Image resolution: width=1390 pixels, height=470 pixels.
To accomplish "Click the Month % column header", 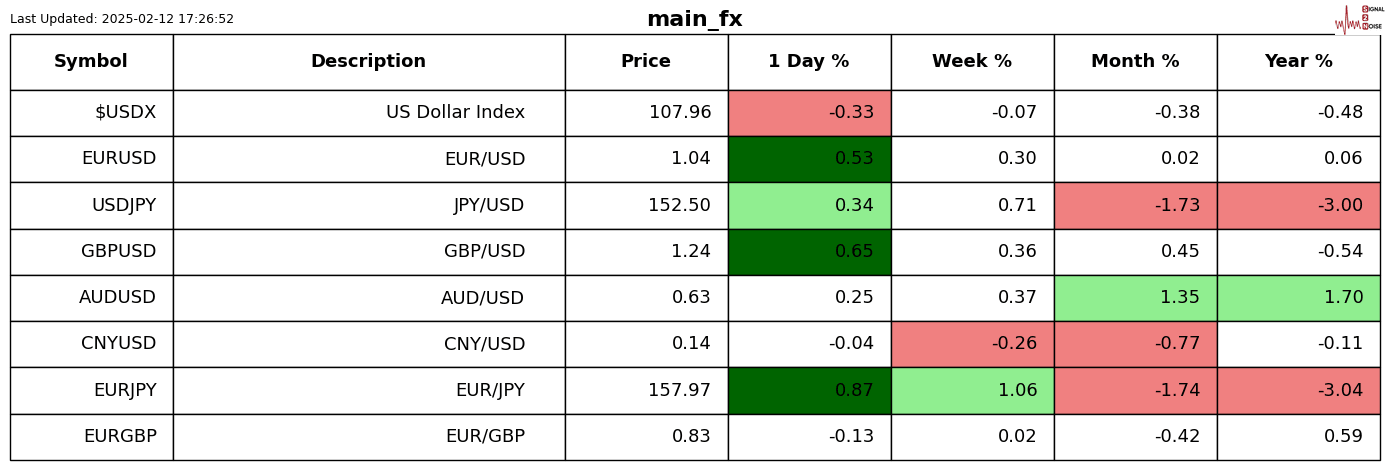I will click(x=1135, y=62).
